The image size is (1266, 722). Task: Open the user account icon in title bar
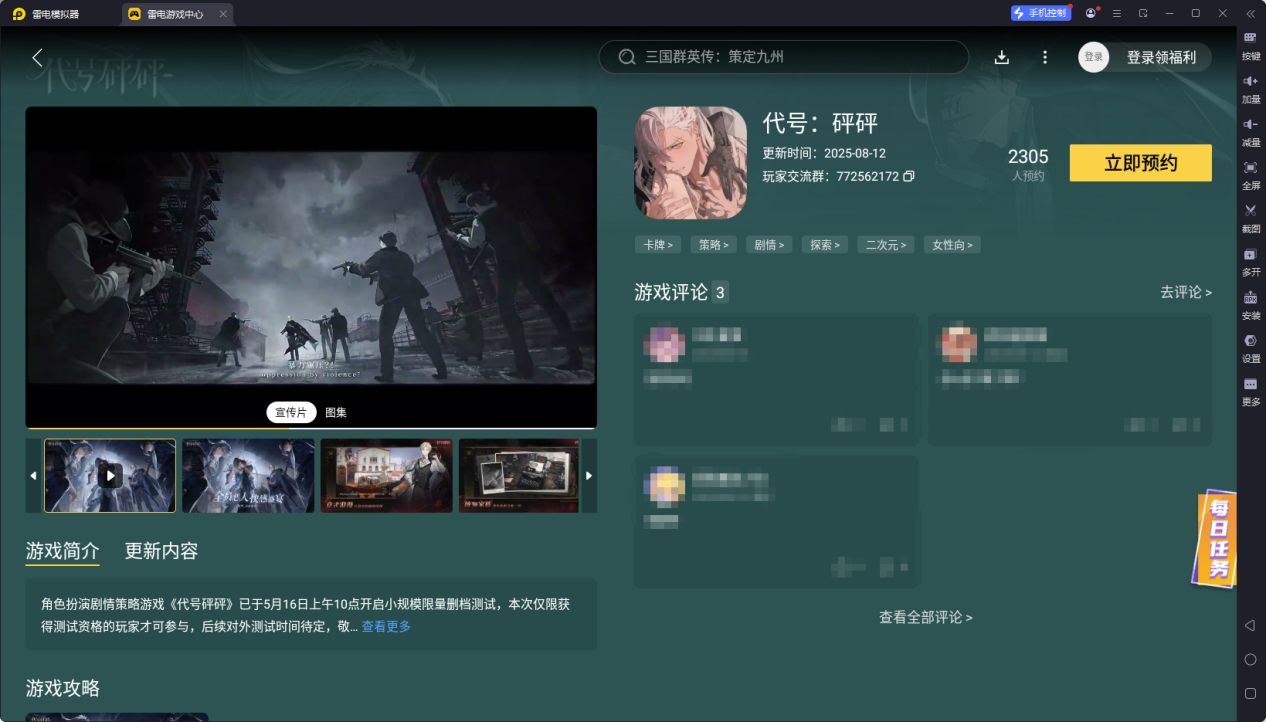pyautogui.click(x=1091, y=13)
